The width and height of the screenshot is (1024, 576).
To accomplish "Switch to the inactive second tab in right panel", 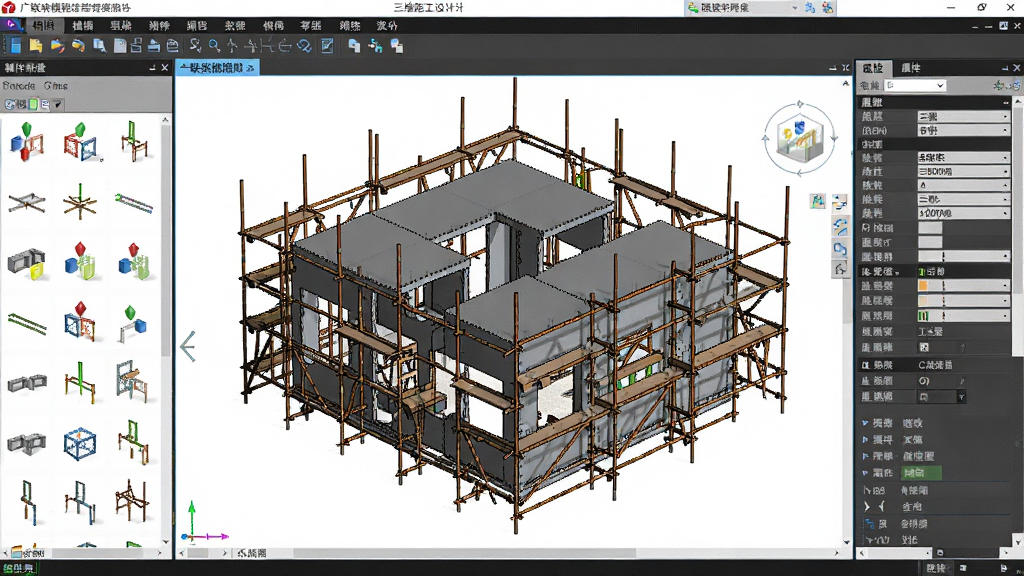I will coord(911,67).
